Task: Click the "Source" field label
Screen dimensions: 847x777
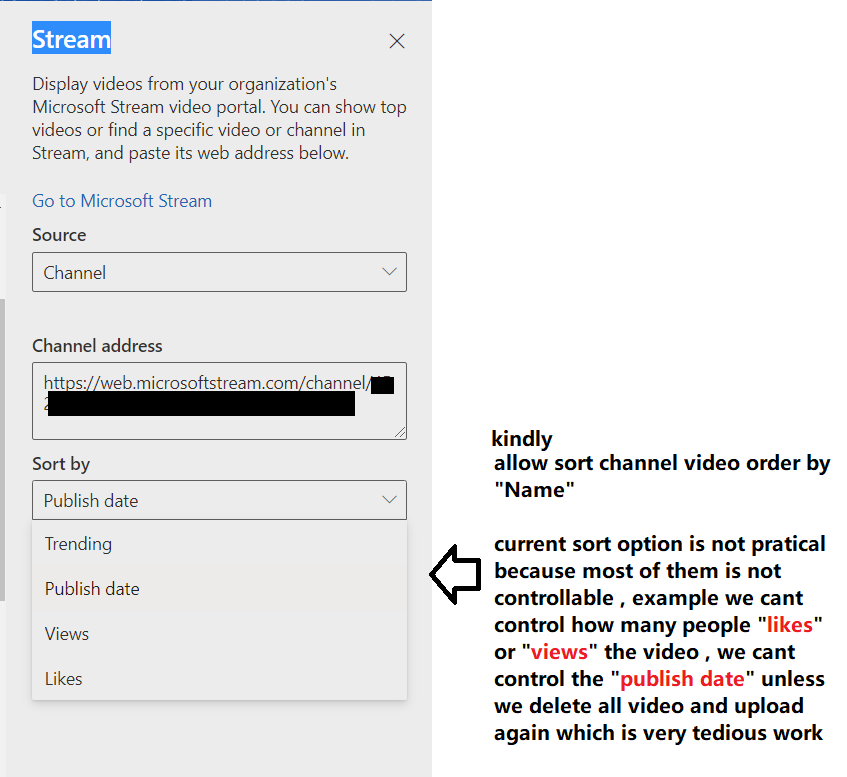Action: [x=57, y=234]
